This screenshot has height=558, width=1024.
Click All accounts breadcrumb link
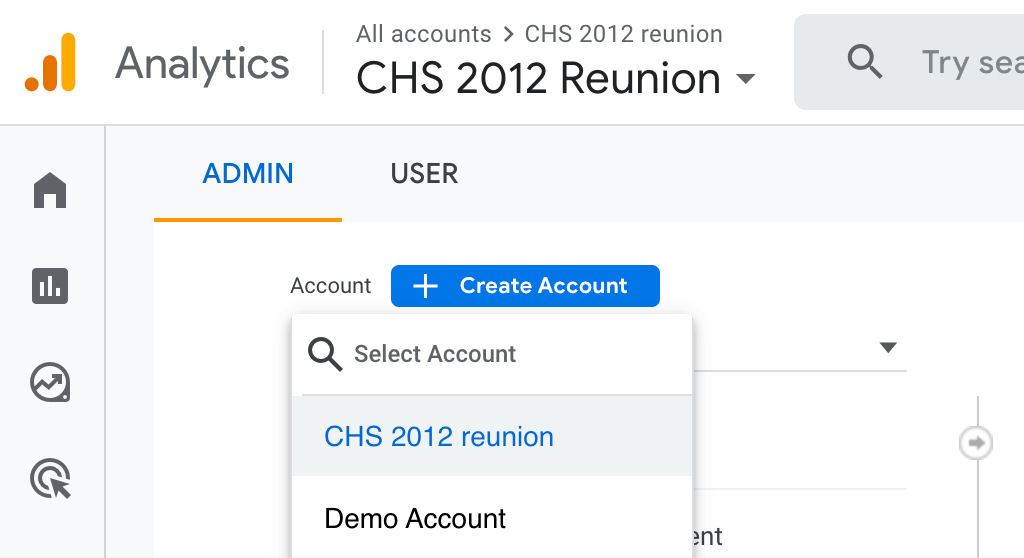[x=423, y=34]
